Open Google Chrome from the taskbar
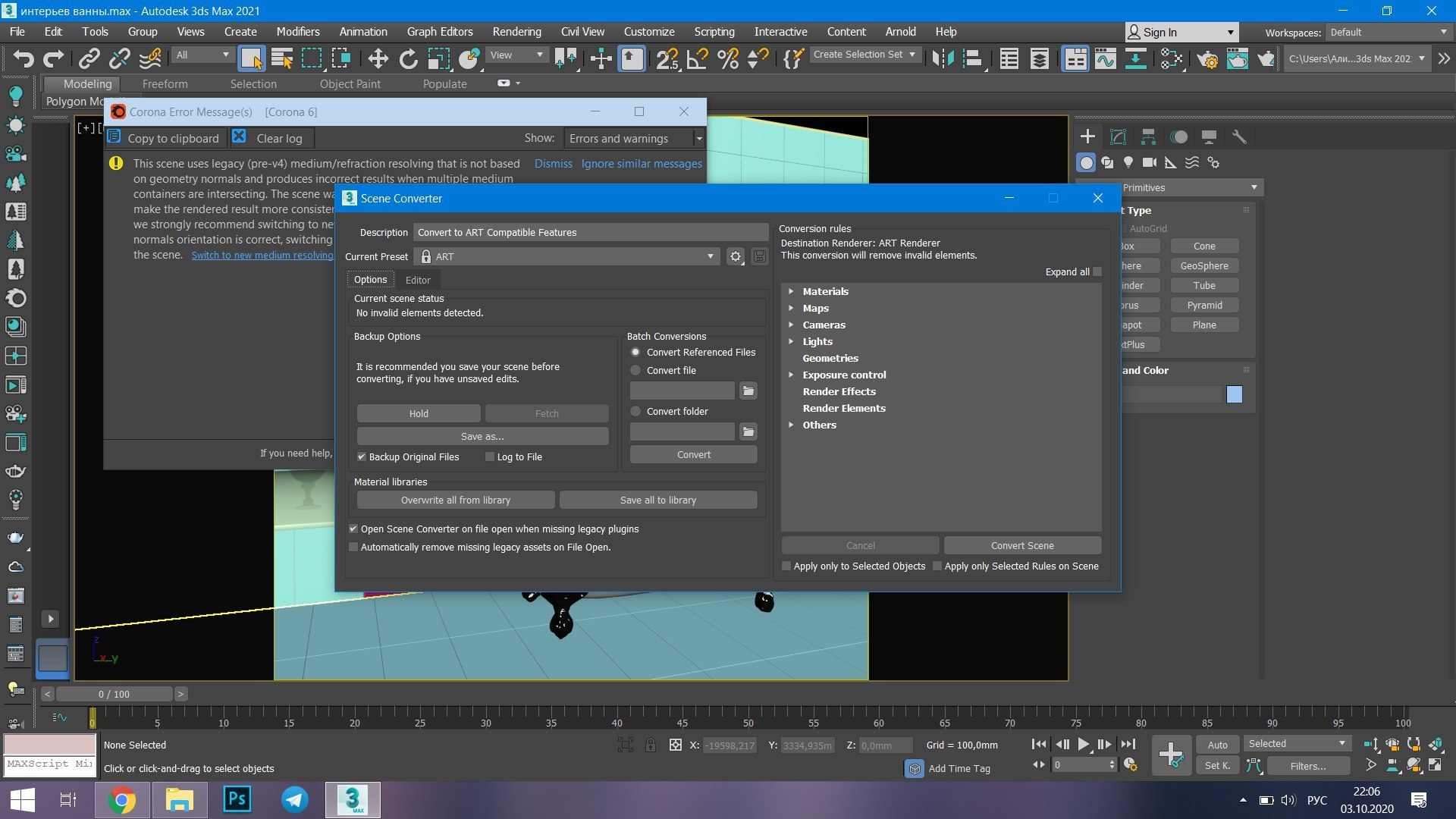The image size is (1456, 819). pos(121,799)
